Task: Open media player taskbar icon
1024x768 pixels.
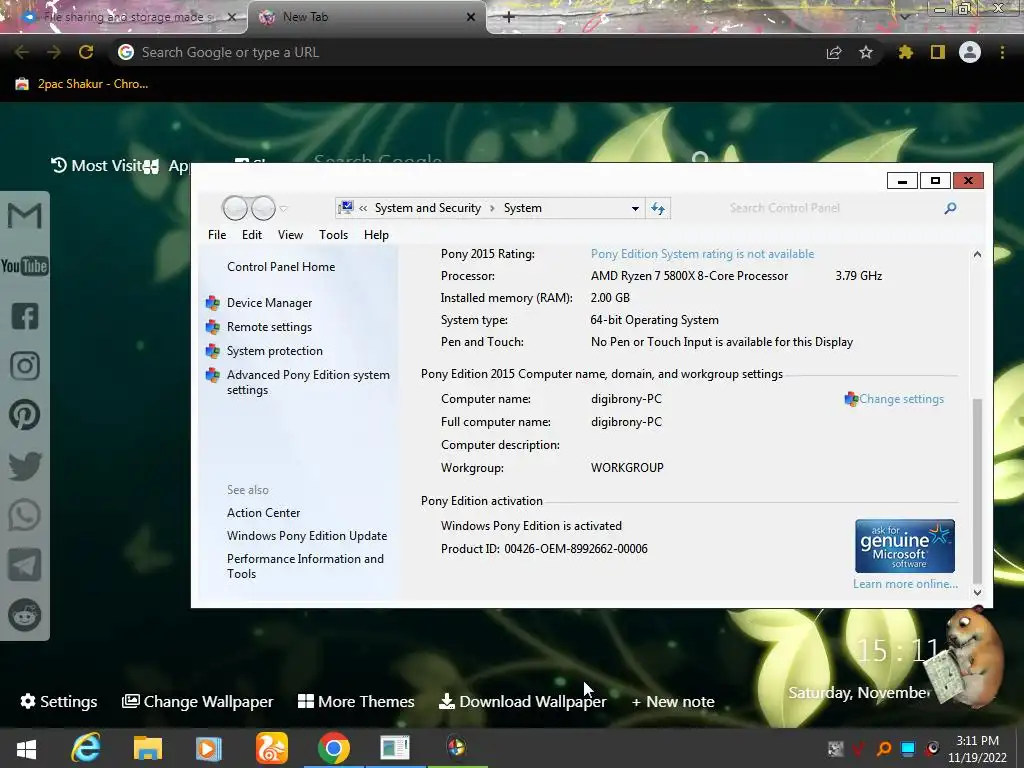Action: coord(209,747)
